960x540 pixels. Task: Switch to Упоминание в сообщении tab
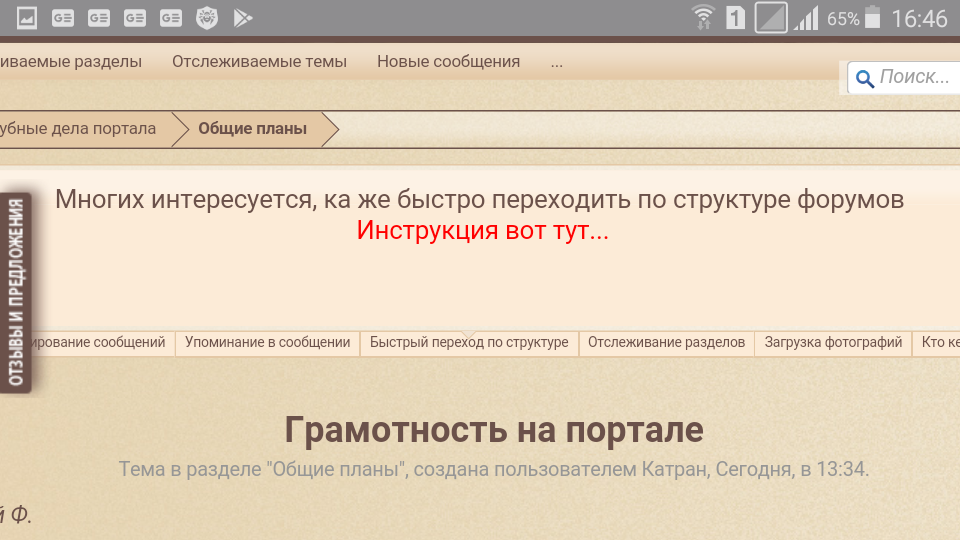point(267,343)
